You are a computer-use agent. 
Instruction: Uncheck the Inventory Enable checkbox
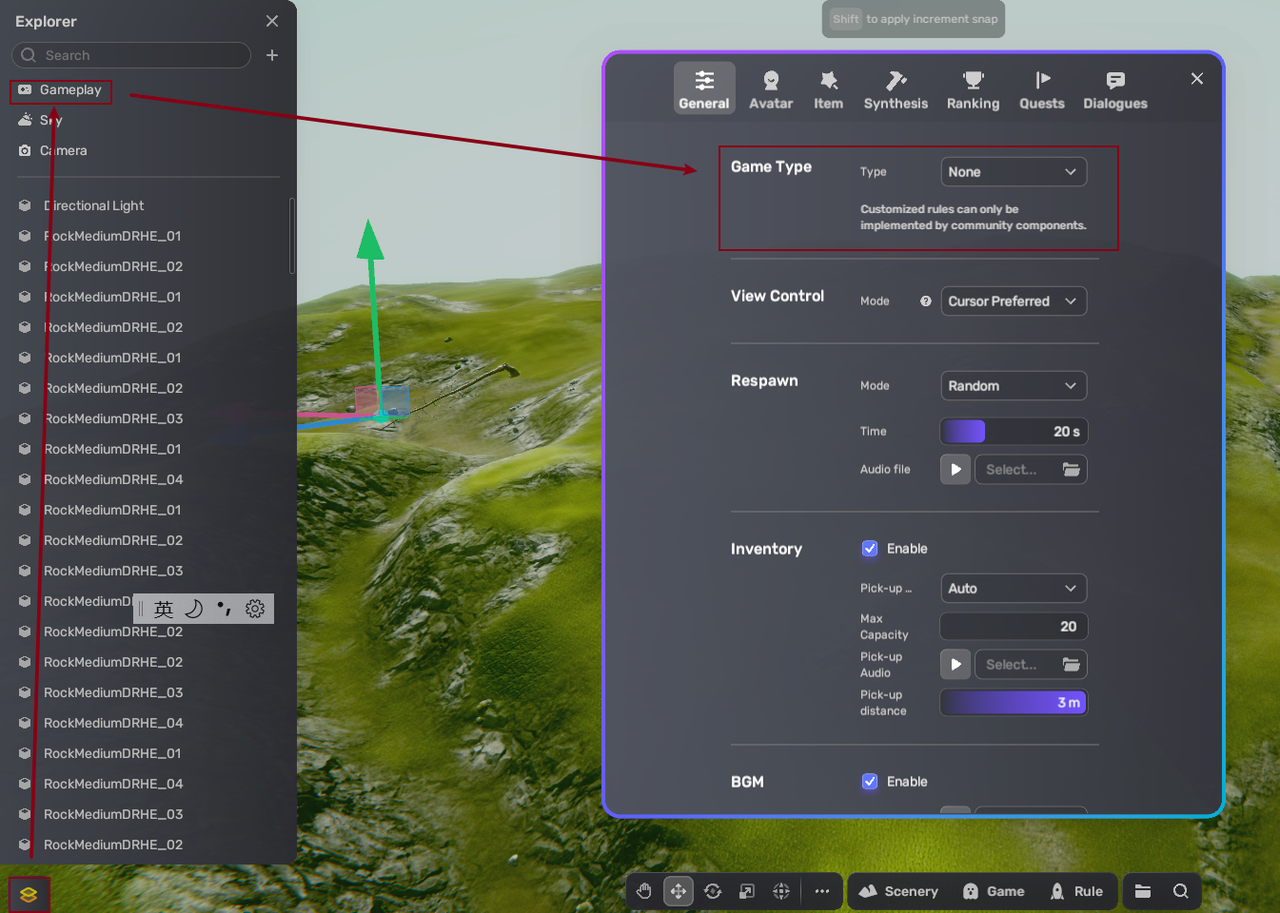(x=870, y=549)
